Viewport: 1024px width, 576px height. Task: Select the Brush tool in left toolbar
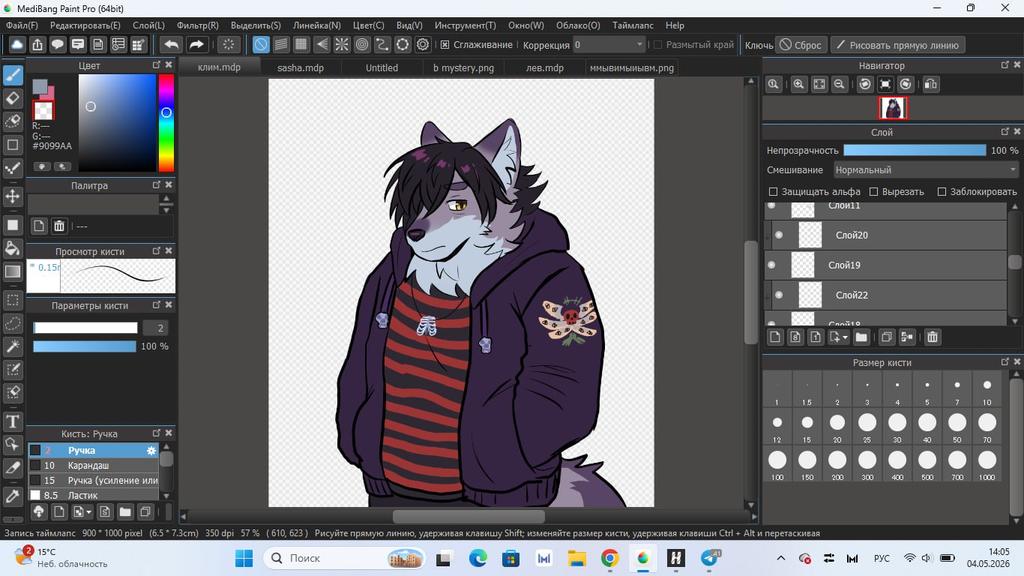12,75
